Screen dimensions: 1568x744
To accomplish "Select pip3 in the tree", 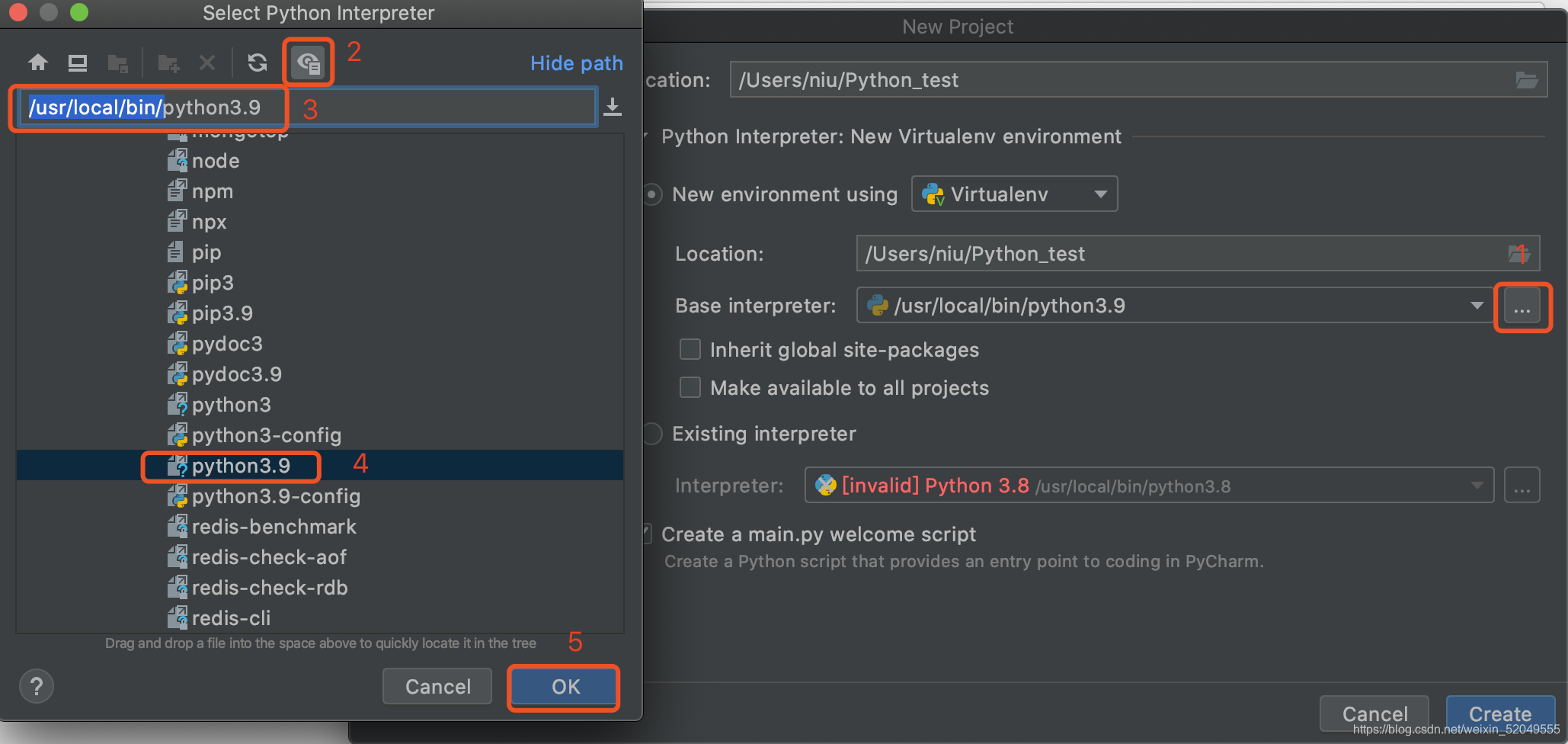I will (320, 283).
